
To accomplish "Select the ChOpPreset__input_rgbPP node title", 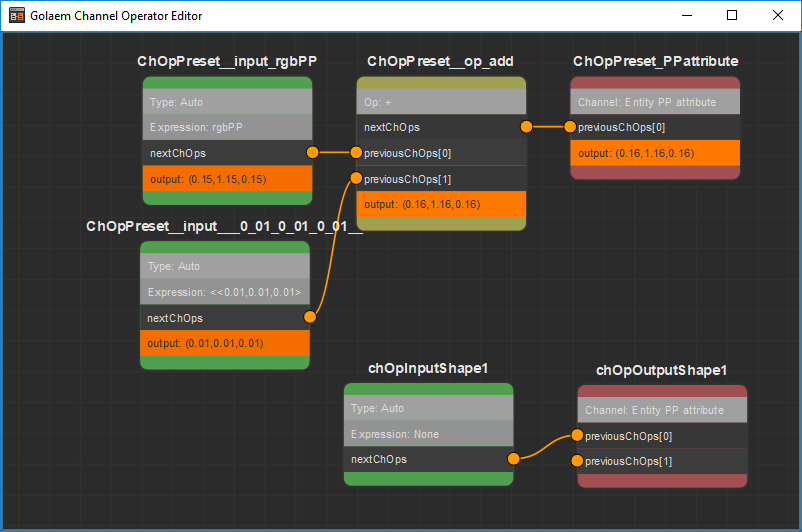I will 227,61.
